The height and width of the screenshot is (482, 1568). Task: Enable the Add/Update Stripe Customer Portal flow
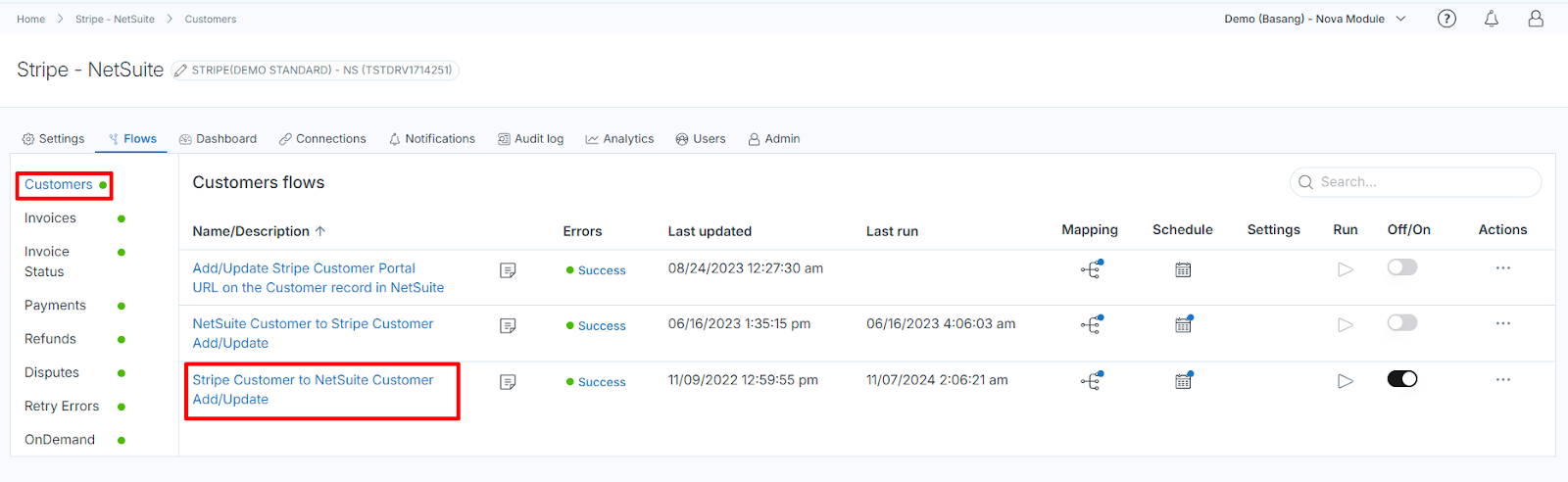tap(1401, 267)
